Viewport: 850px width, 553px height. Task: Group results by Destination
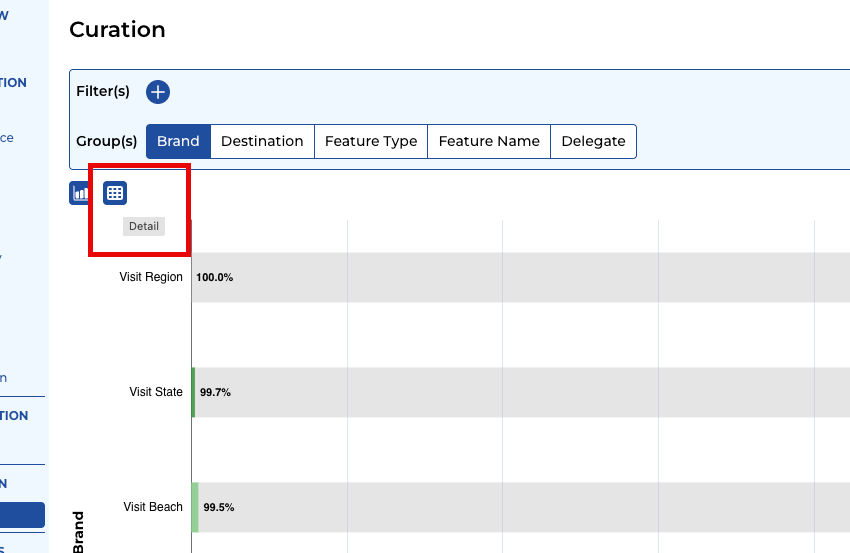click(x=262, y=141)
